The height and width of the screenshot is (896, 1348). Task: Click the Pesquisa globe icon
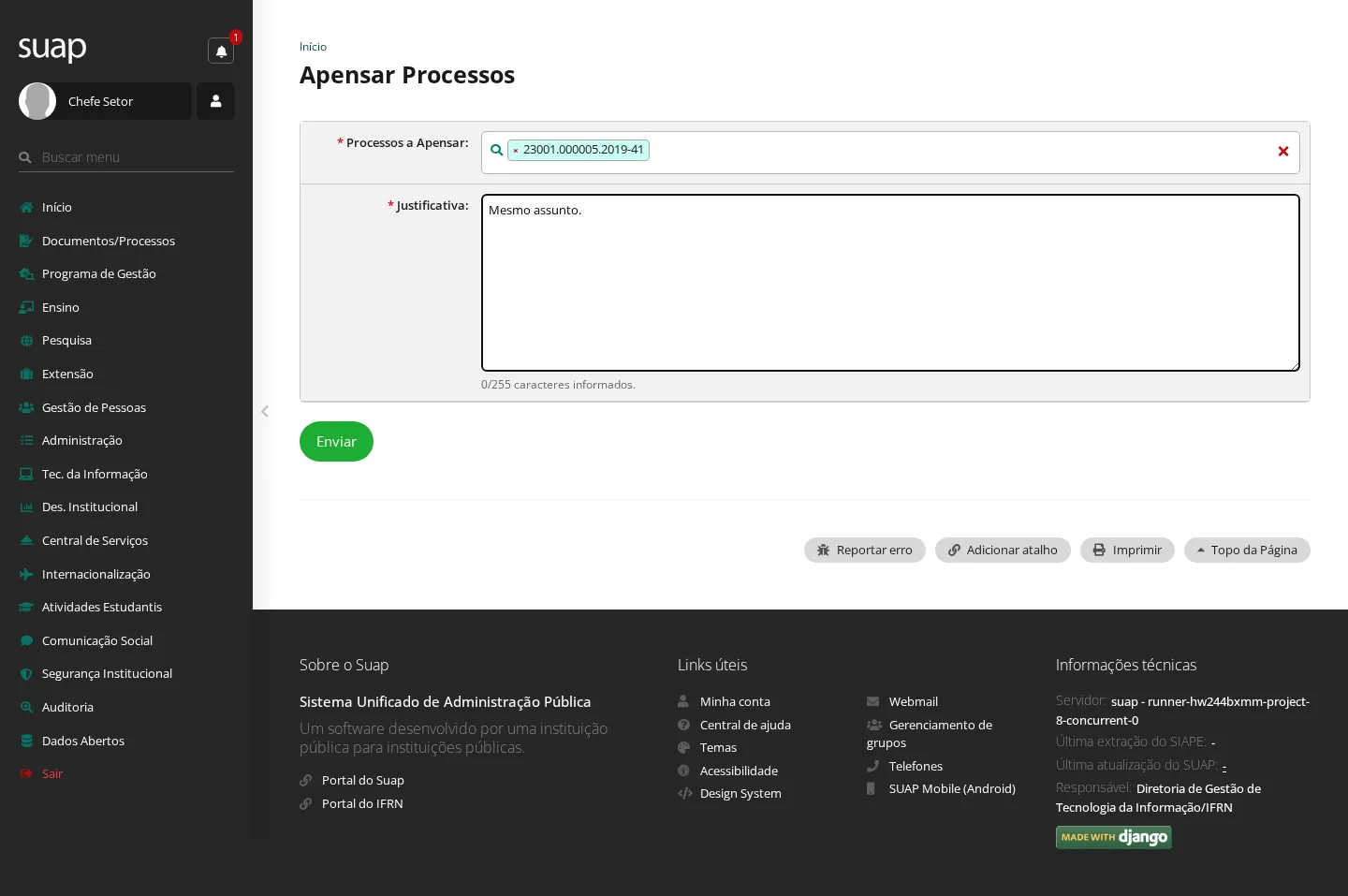click(26, 341)
